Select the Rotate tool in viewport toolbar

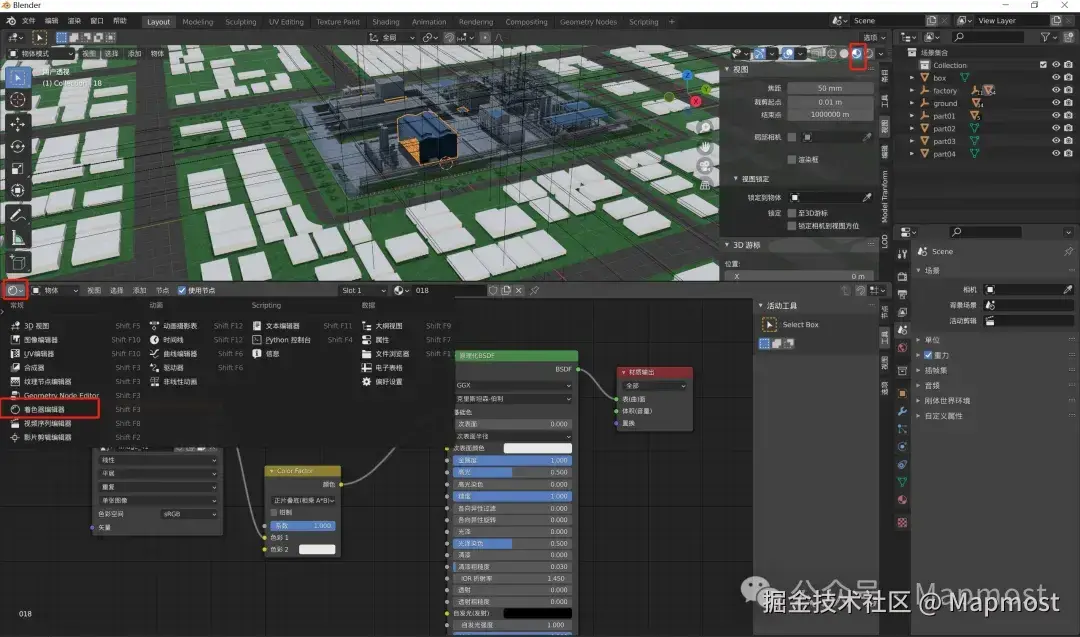click(x=18, y=146)
